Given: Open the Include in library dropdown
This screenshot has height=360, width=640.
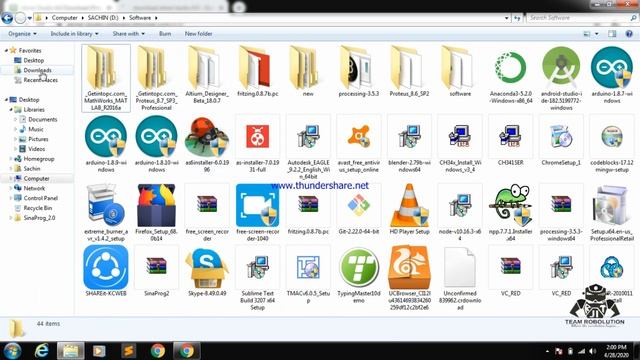Looking at the screenshot, I should pos(74,33).
